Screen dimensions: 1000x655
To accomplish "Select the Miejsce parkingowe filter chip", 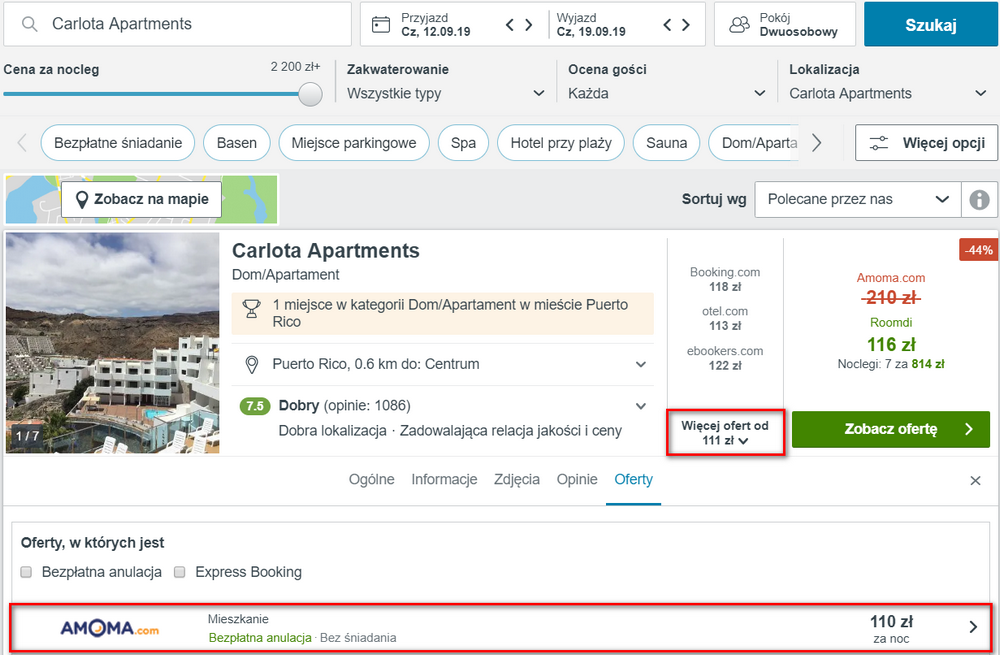I will (354, 143).
